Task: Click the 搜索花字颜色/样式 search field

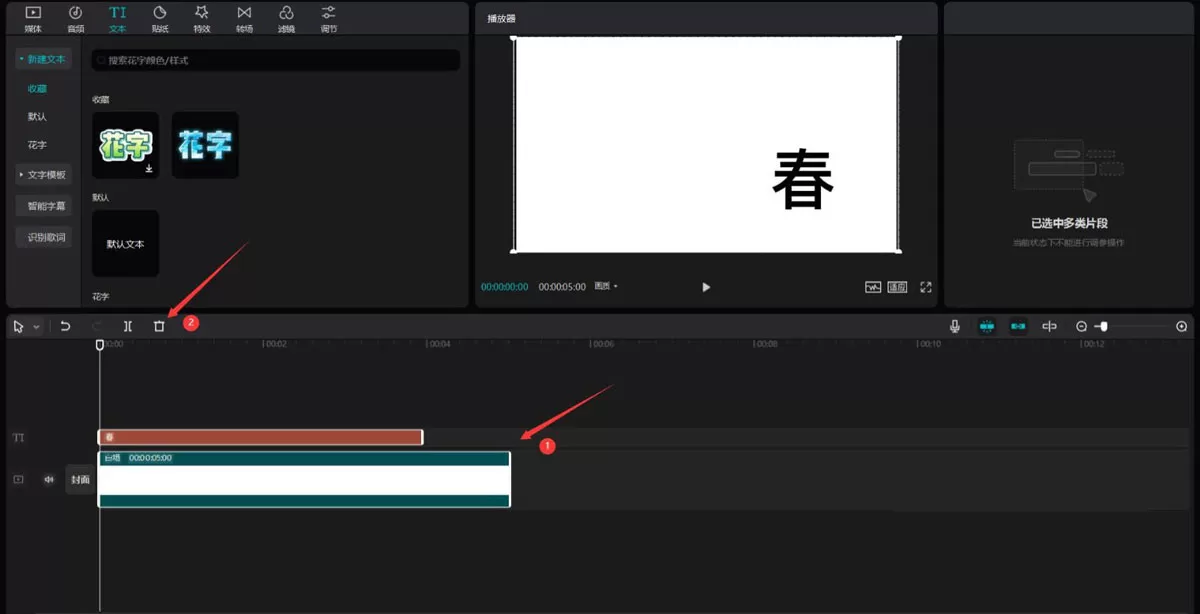Action: pyautogui.click(x=276, y=61)
